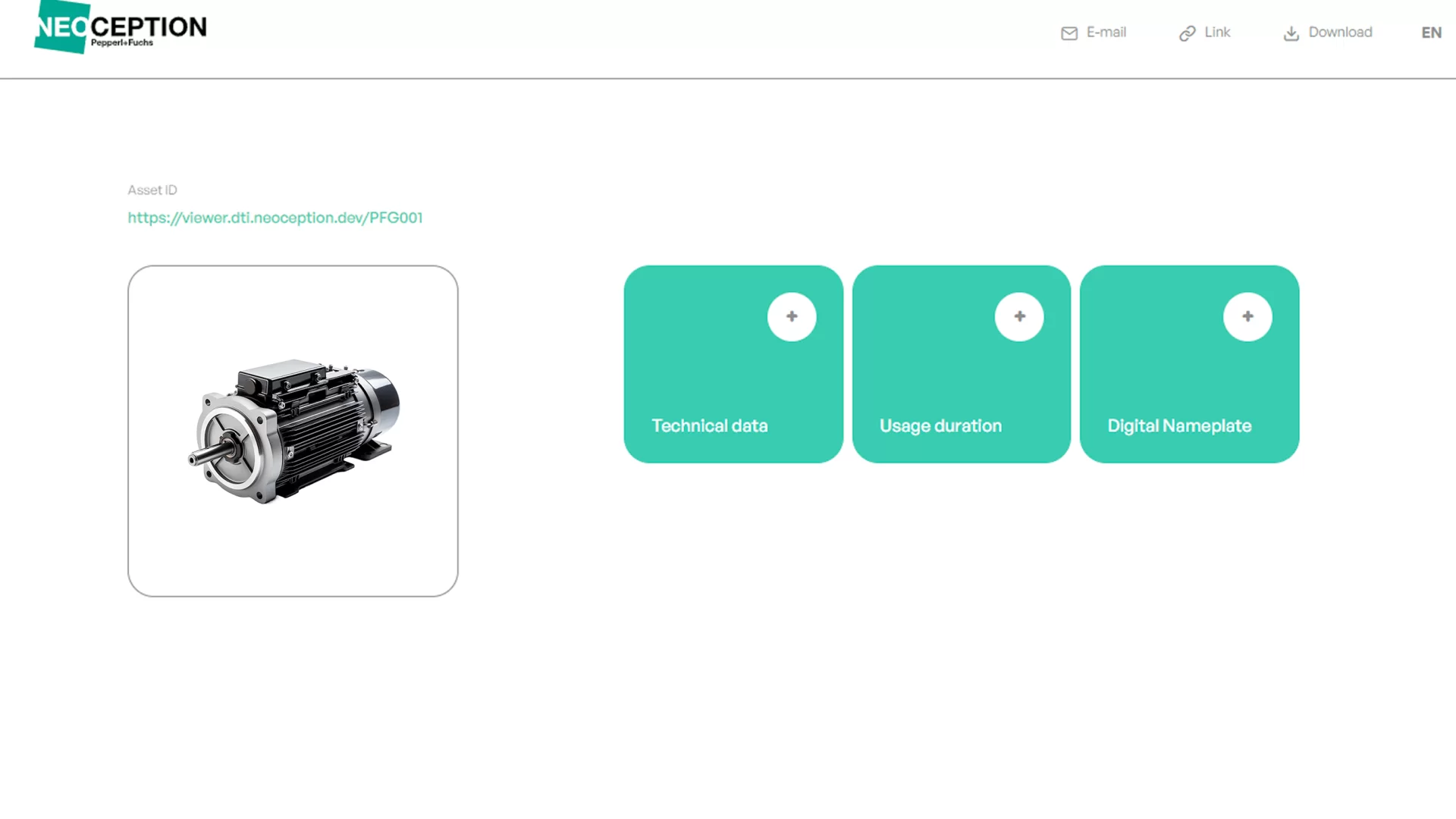This screenshot has width=1456, height=819.
Task: Click the chain Link icon
Action: point(1188,33)
